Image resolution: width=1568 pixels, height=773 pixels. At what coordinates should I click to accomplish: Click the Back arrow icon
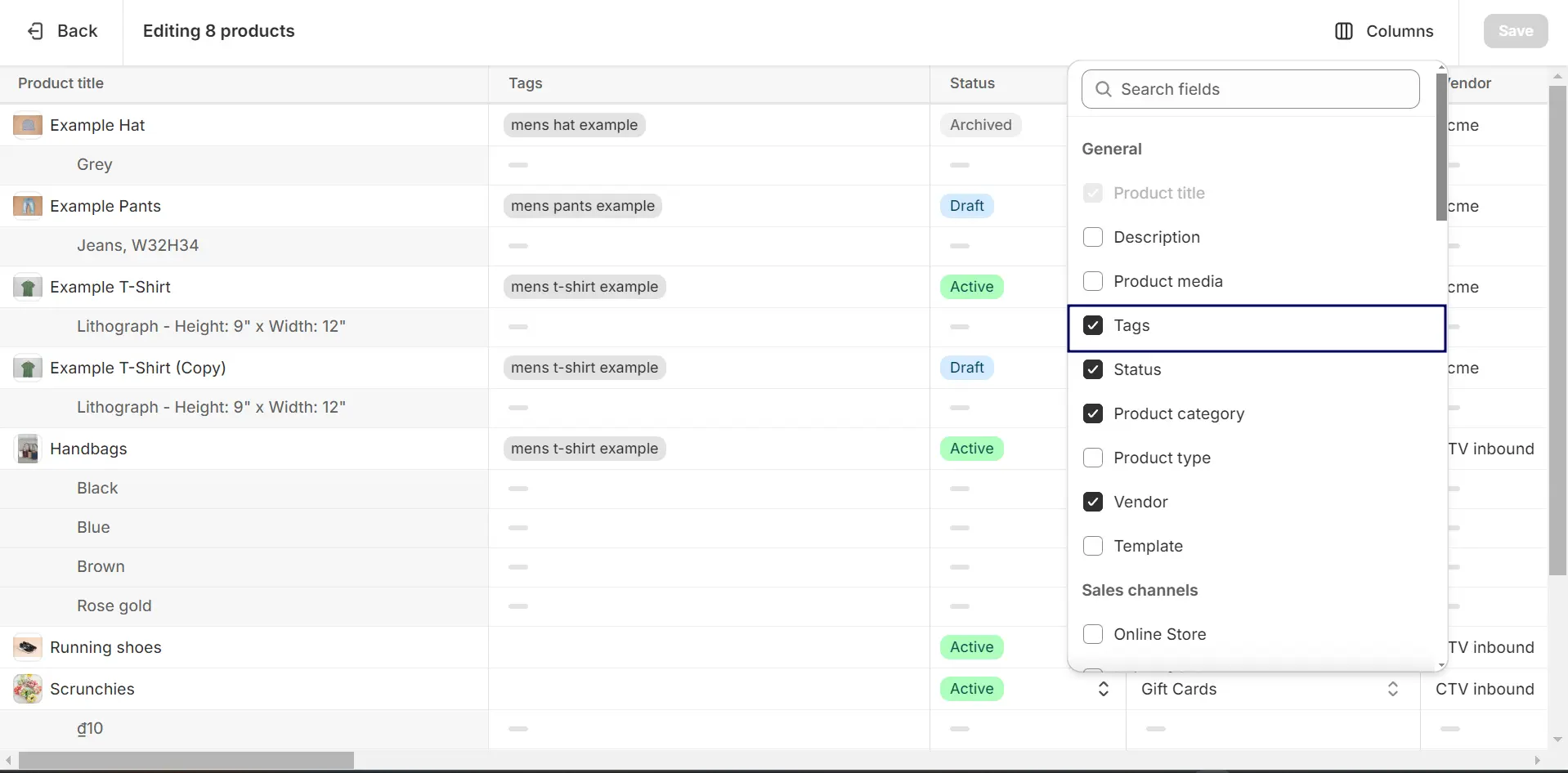click(35, 31)
